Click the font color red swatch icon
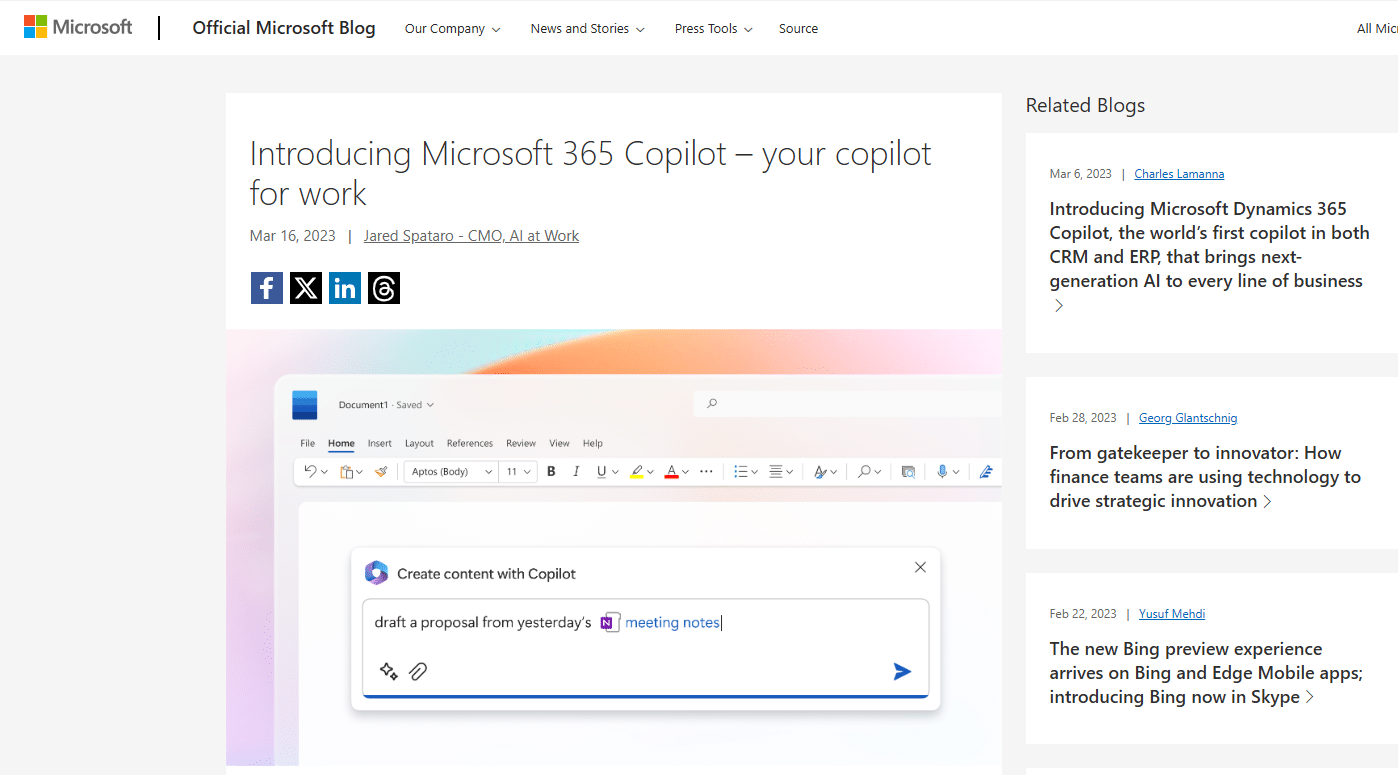 click(x=671, y=472)
